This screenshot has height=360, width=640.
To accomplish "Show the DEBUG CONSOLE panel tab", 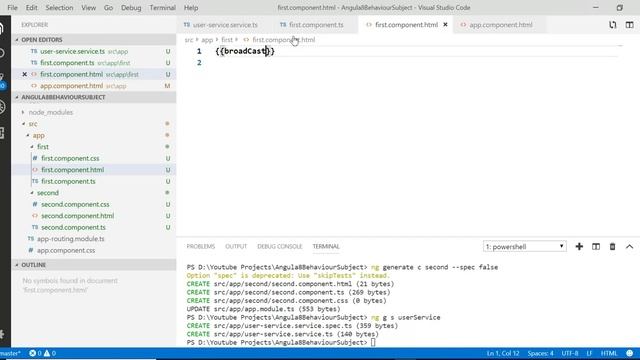I will point(280,247).
